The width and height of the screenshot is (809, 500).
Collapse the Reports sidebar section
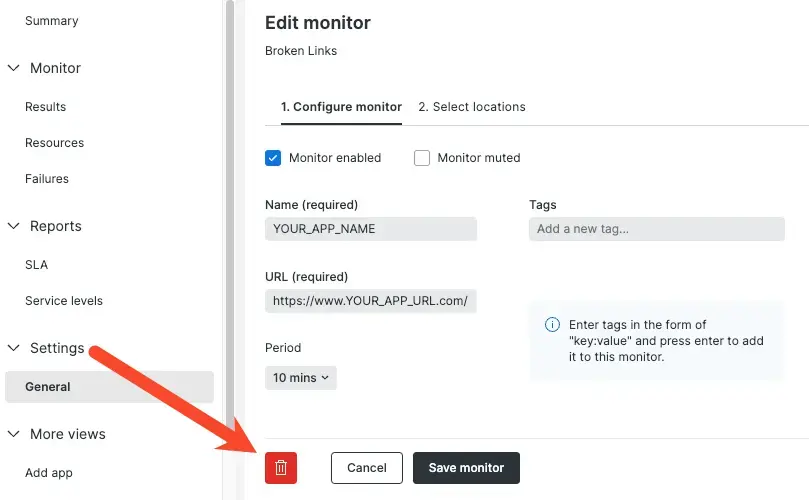14,226
